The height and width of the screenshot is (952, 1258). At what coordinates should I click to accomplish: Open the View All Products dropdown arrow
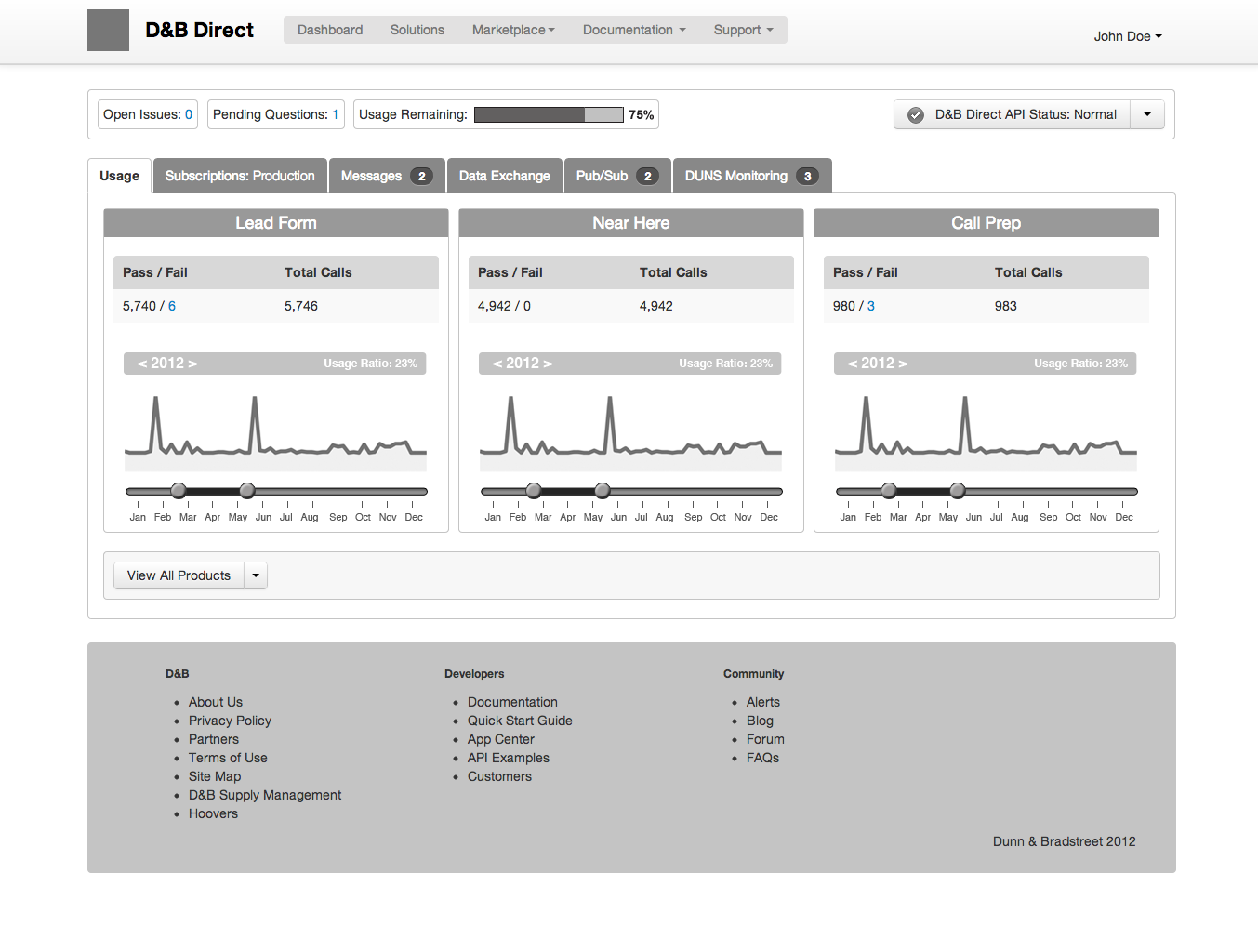coord(256,575)
